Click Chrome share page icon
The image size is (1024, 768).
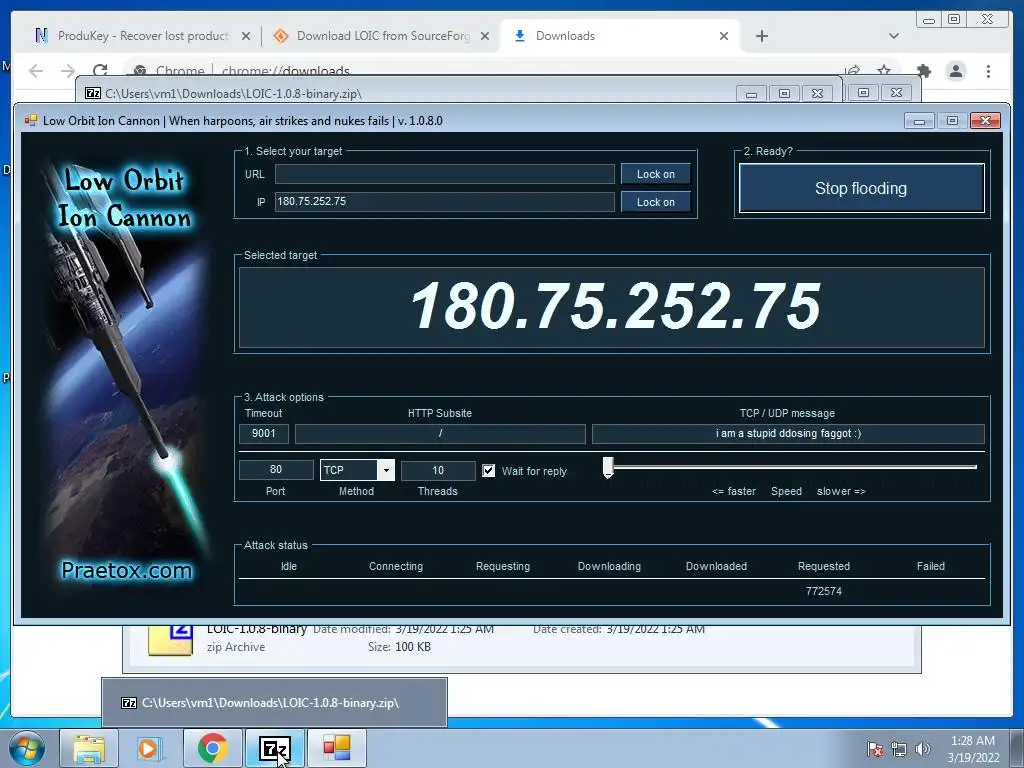point(852,71)
